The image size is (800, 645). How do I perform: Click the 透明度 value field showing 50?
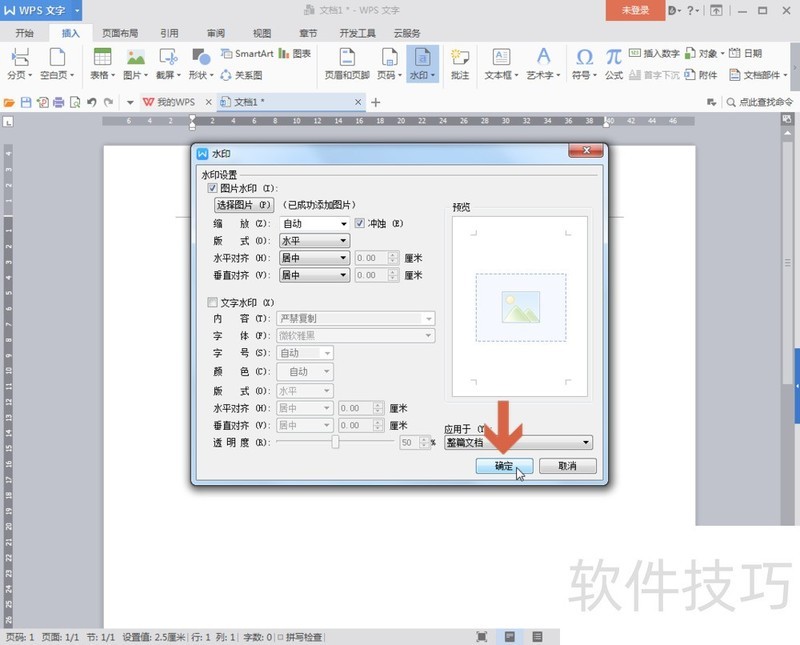coord(410,442)
